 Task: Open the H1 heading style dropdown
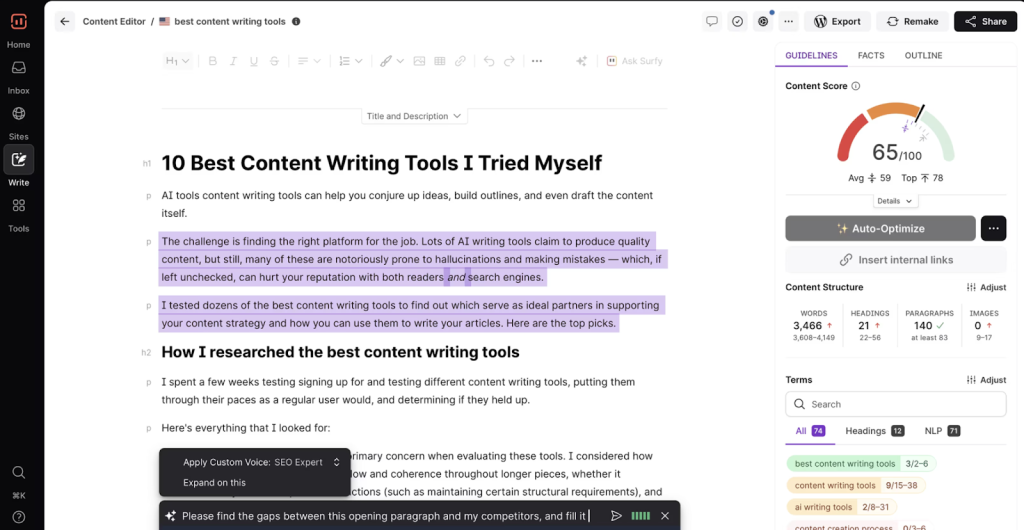point(178,61)
